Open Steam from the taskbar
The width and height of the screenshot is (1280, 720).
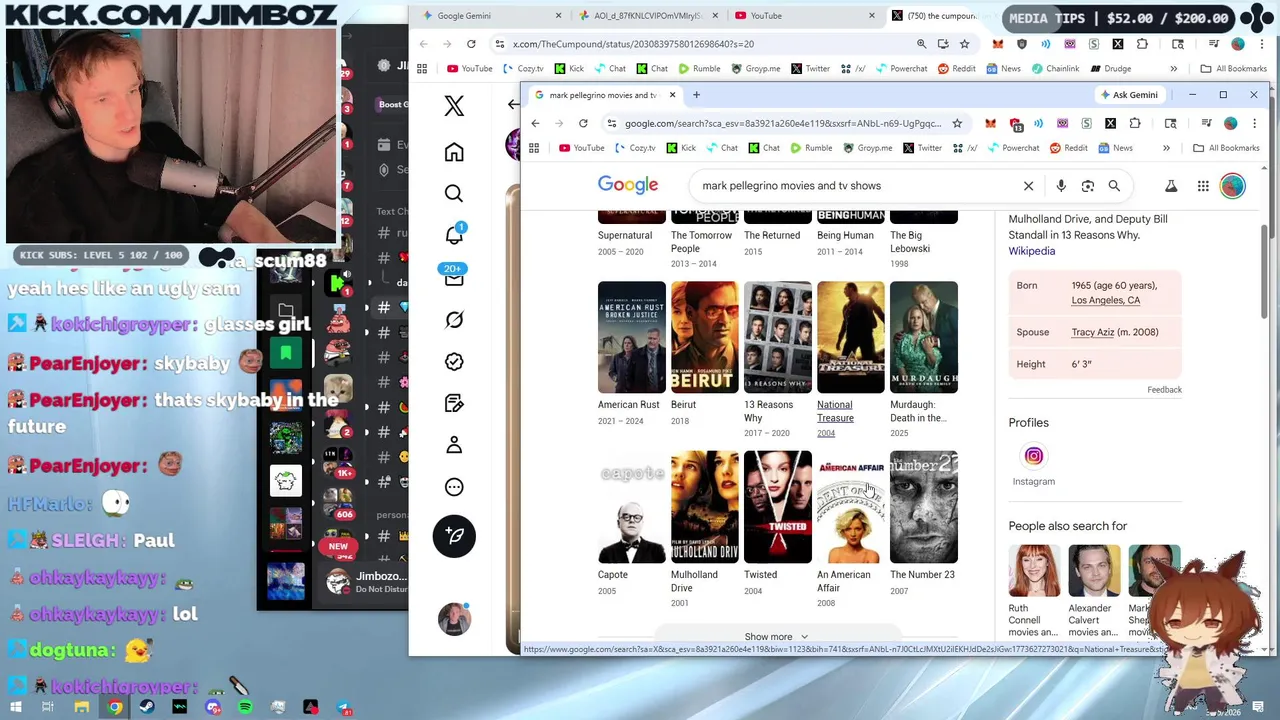click(x=147, y=707)
